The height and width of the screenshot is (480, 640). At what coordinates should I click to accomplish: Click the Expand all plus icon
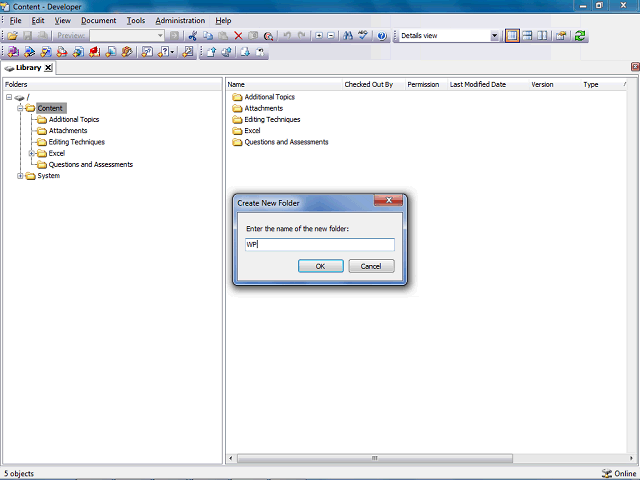(319, 36)
